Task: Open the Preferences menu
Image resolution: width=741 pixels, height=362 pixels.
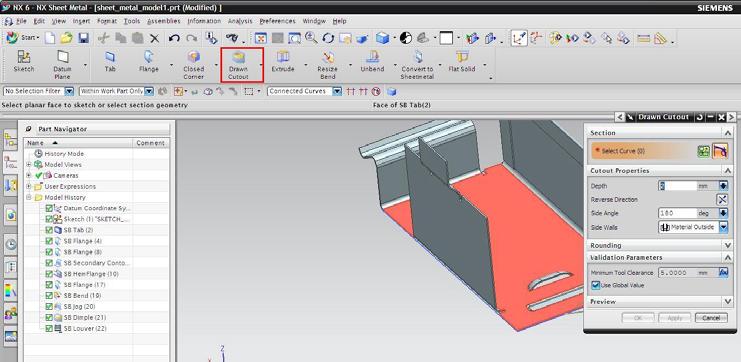Action: (277, 21)
